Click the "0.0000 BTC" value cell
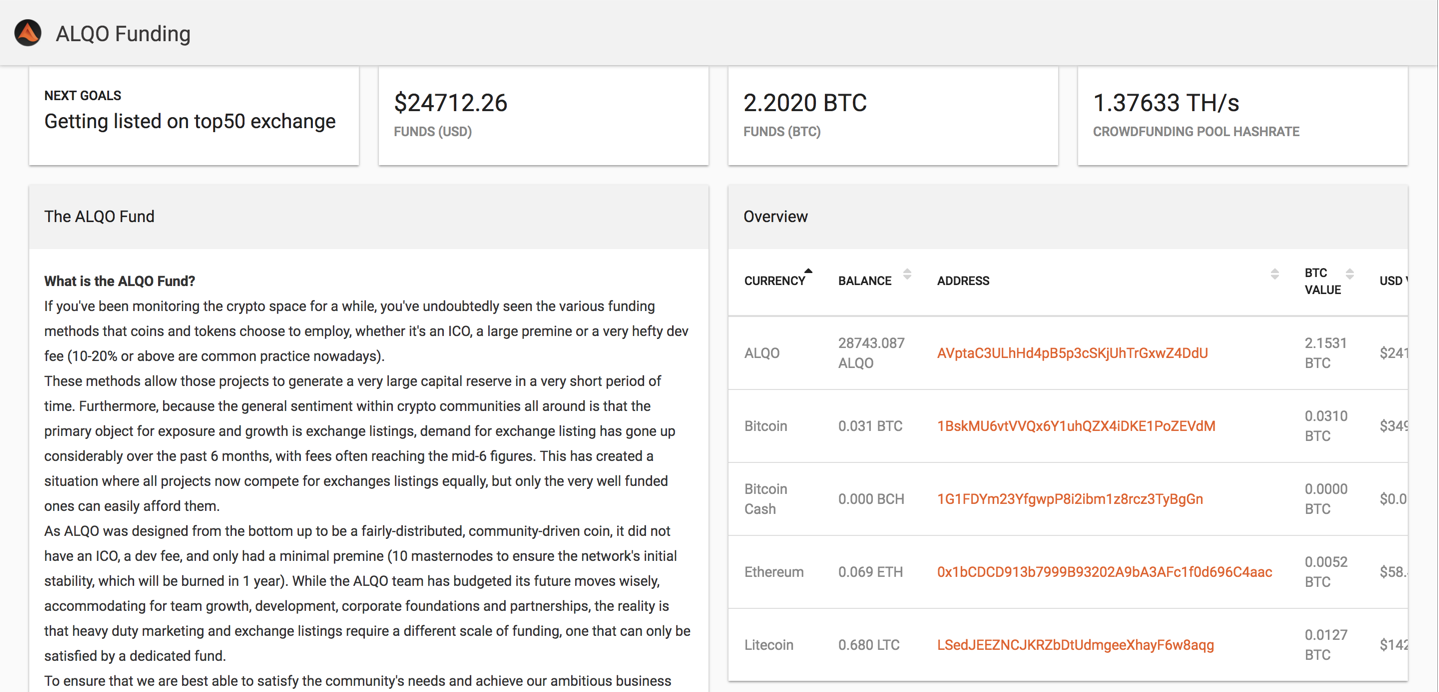1439x692 pixels. [1326, 499]
